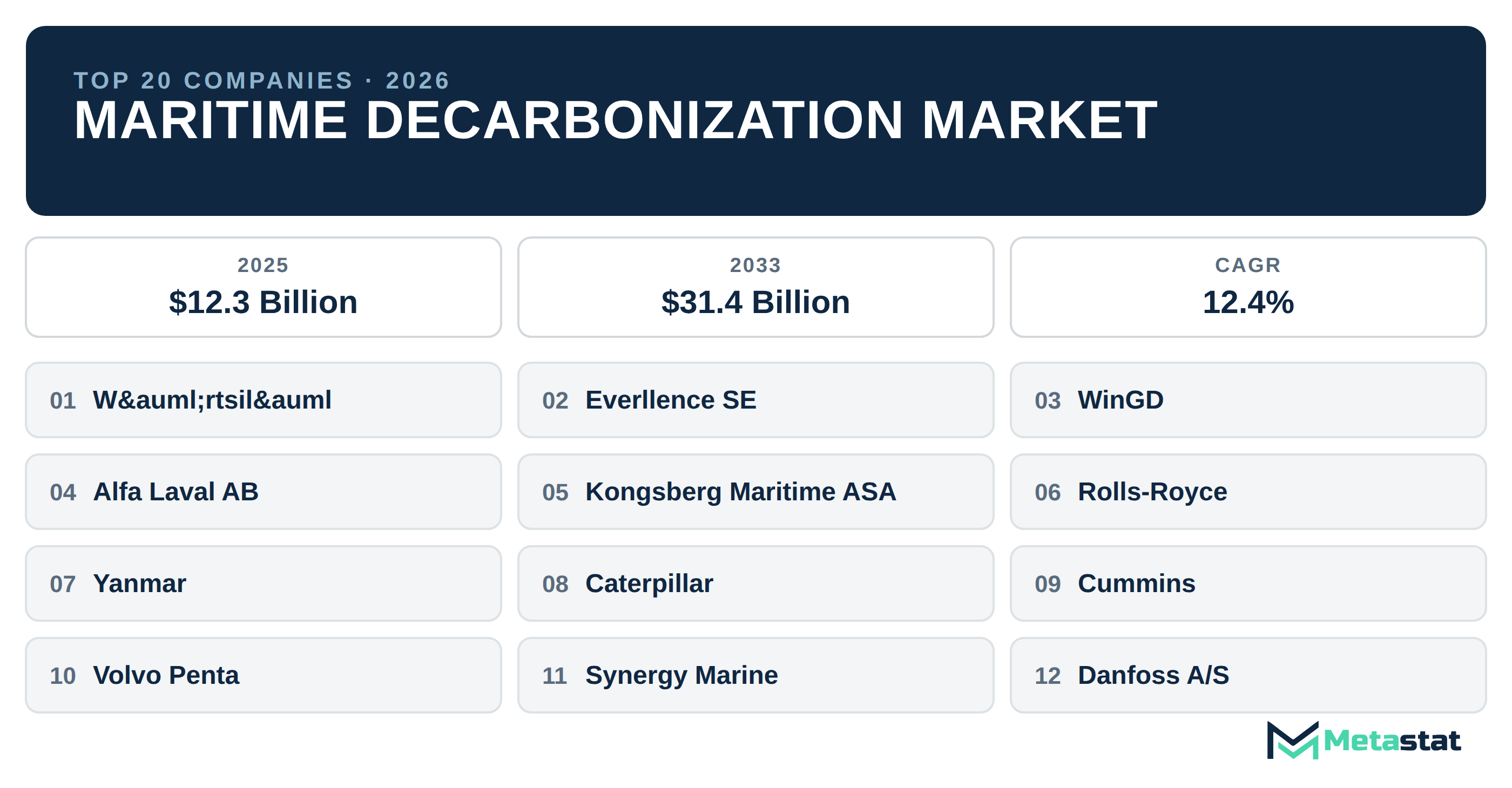Click the Cummins company card
Image resolution: width=1512 pixels, height=788 pixels.
point(1248,583)
